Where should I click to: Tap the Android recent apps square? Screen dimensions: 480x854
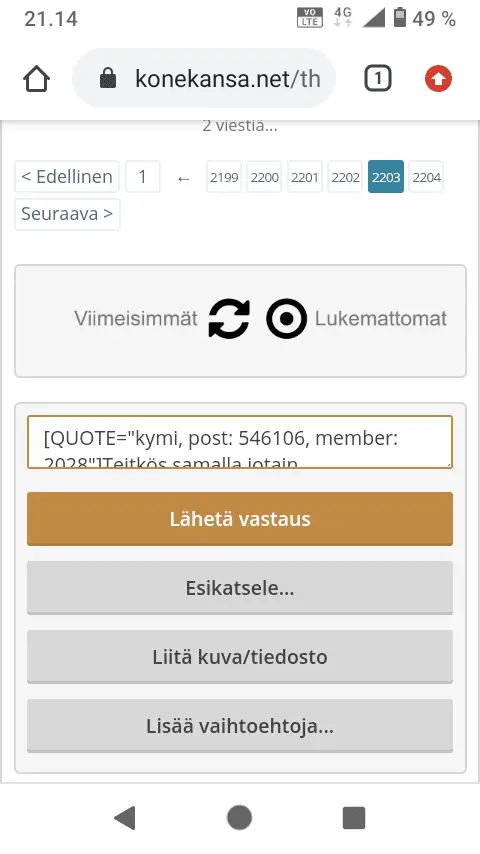click(x=354, y=818)
